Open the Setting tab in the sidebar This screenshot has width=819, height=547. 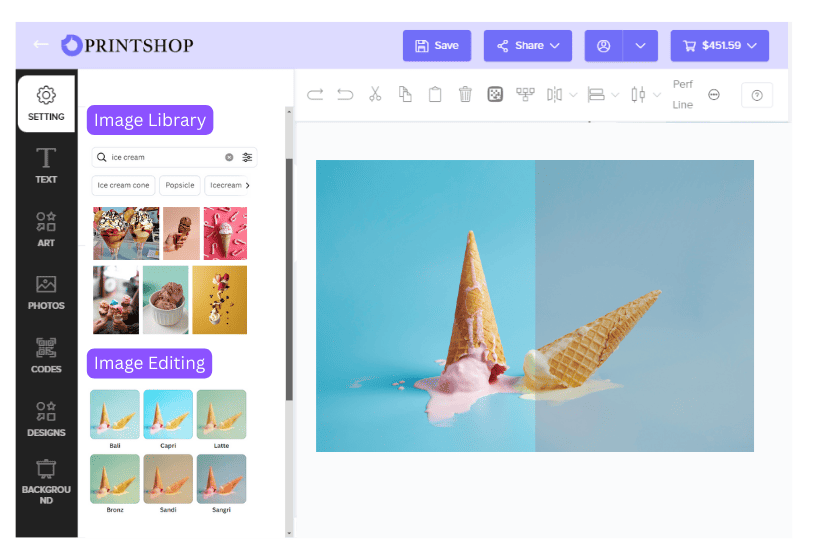click(x=46, y=103)
